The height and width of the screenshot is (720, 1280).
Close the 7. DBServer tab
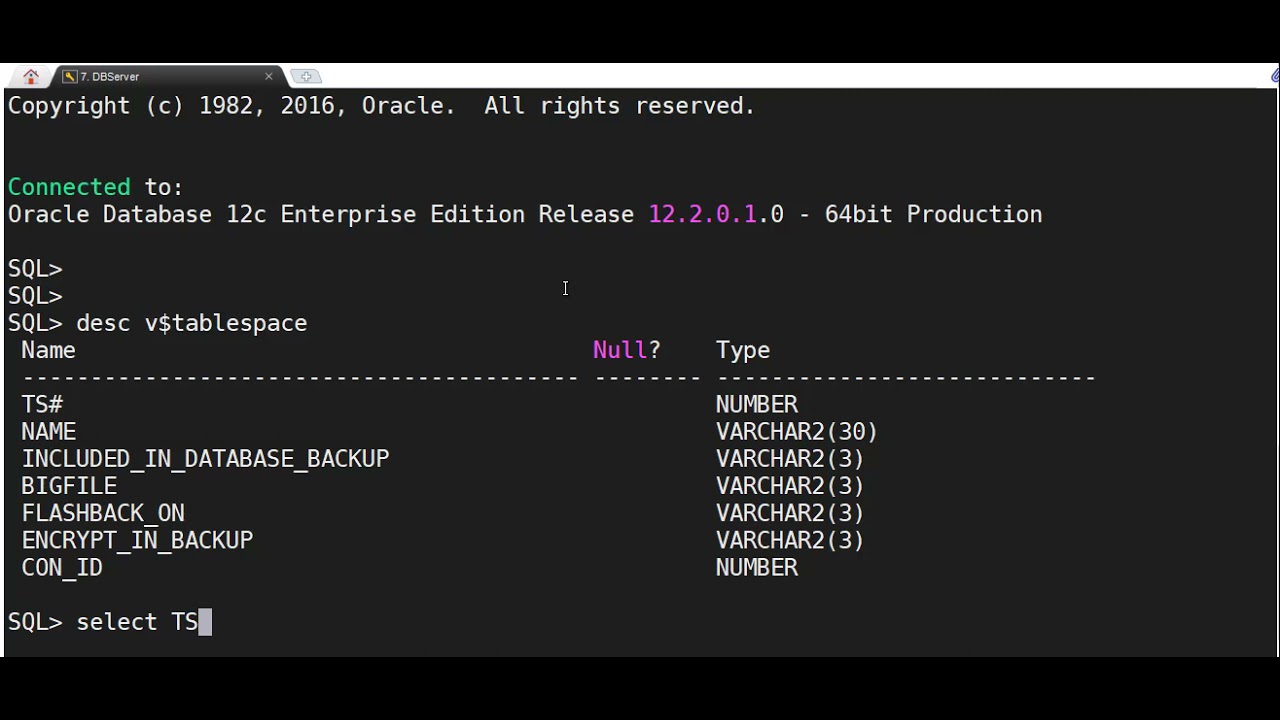[x=268, y=76]
